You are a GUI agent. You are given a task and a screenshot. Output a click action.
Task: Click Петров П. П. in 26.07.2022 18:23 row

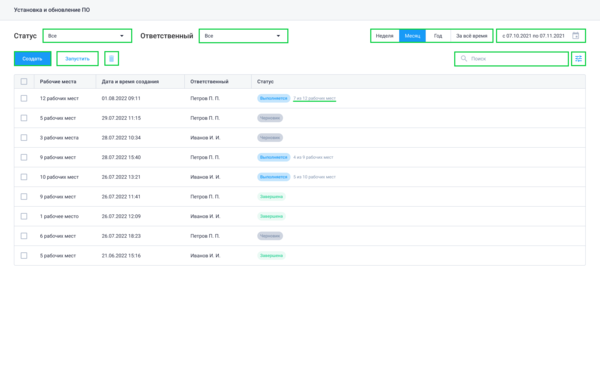pyautogui.click(x=205, y=236)
